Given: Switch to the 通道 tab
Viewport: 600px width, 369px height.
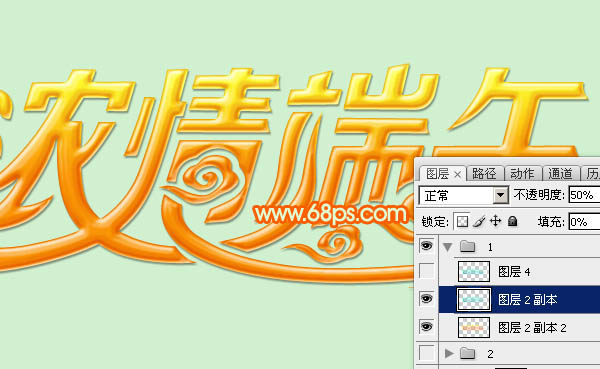Looking at the screenshot, I should [x=560, y=174].
